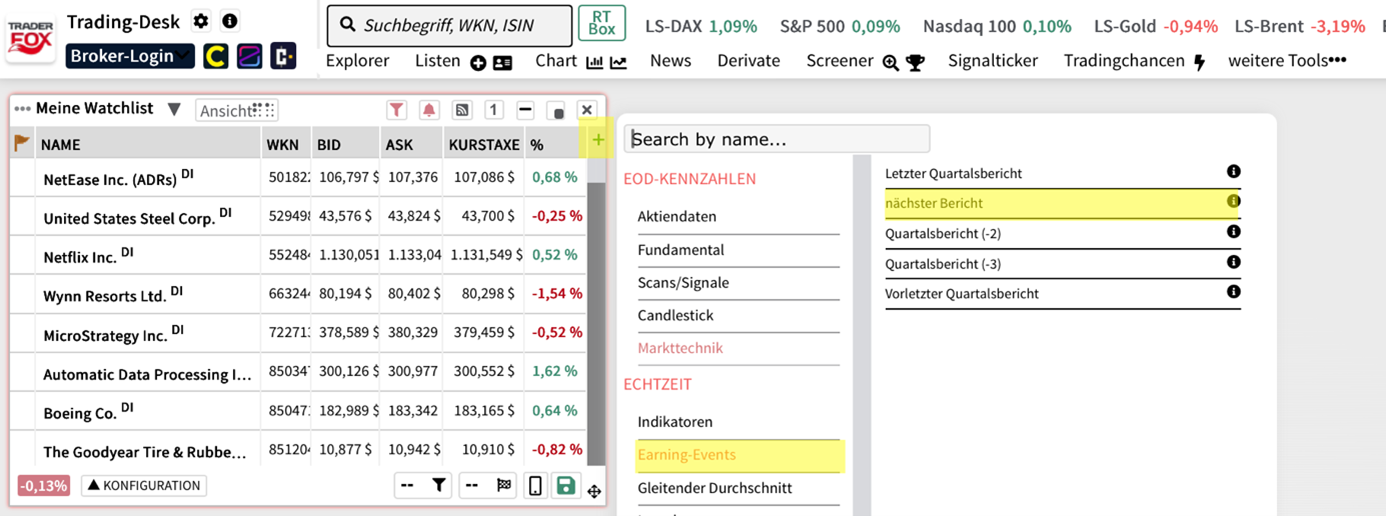Click the magnifier icon beside Screener

pyautogui.click(x=891, y=62)
